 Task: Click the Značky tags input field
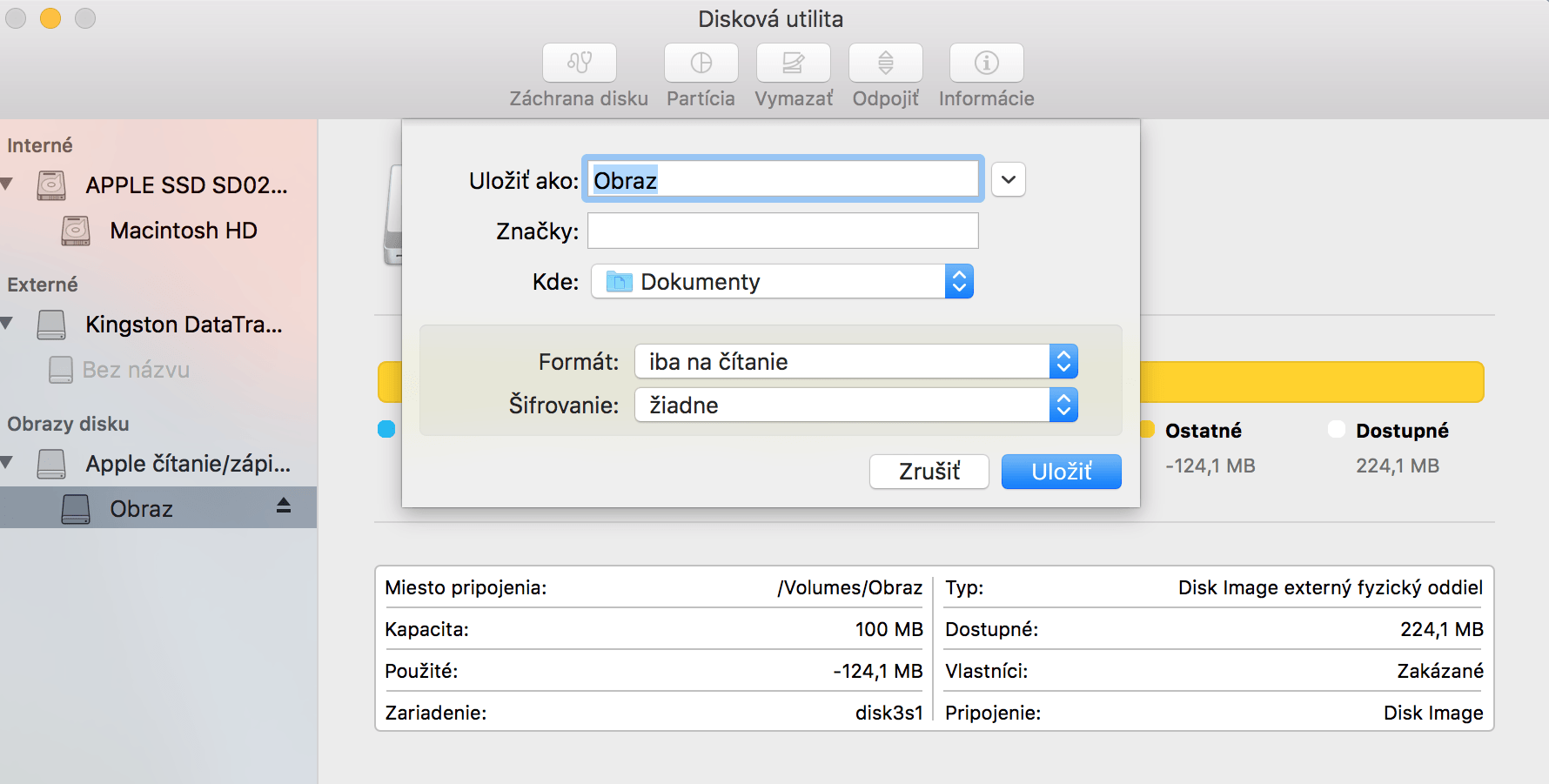(x=782, y=231)
